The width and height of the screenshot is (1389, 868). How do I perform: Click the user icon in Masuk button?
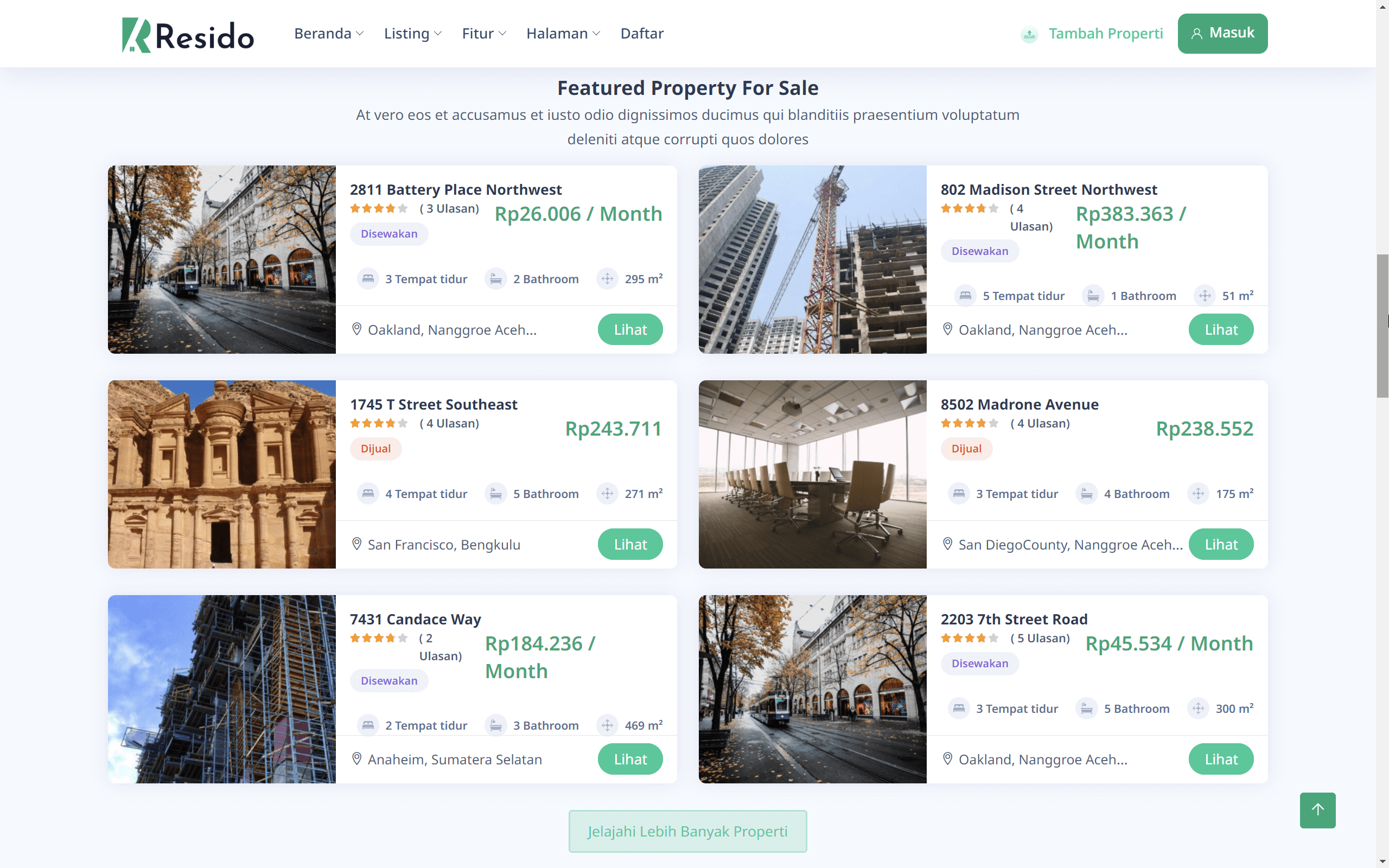pos(1196,34)
